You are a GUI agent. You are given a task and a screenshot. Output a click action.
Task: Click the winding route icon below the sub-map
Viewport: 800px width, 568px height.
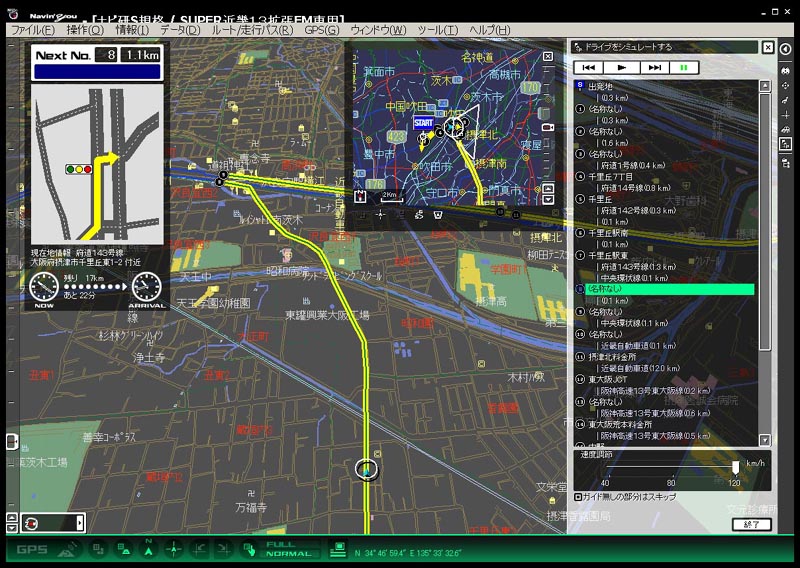[x=419, y=215]
